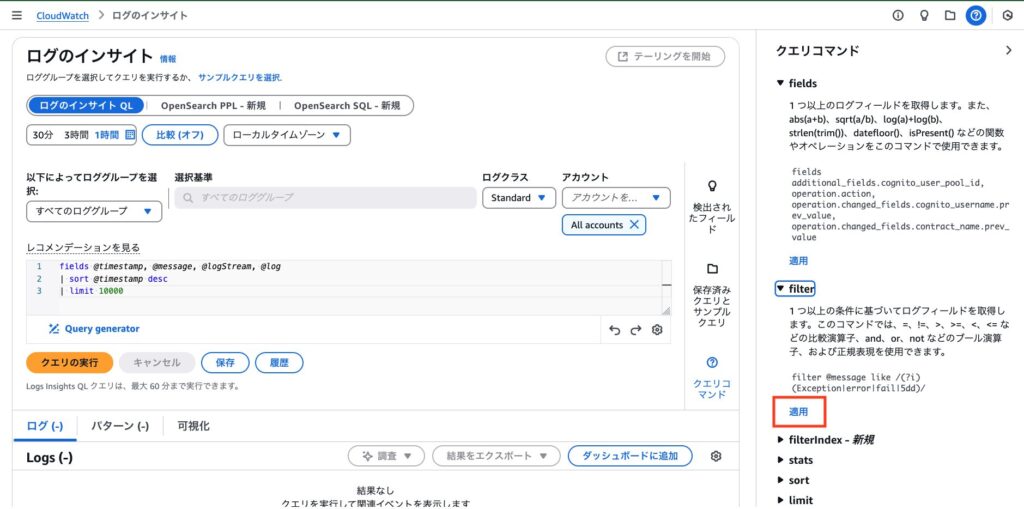The image size is (1024, 509).
Task: Switch to the ログ (-) tab
Action: click(44, 426)
